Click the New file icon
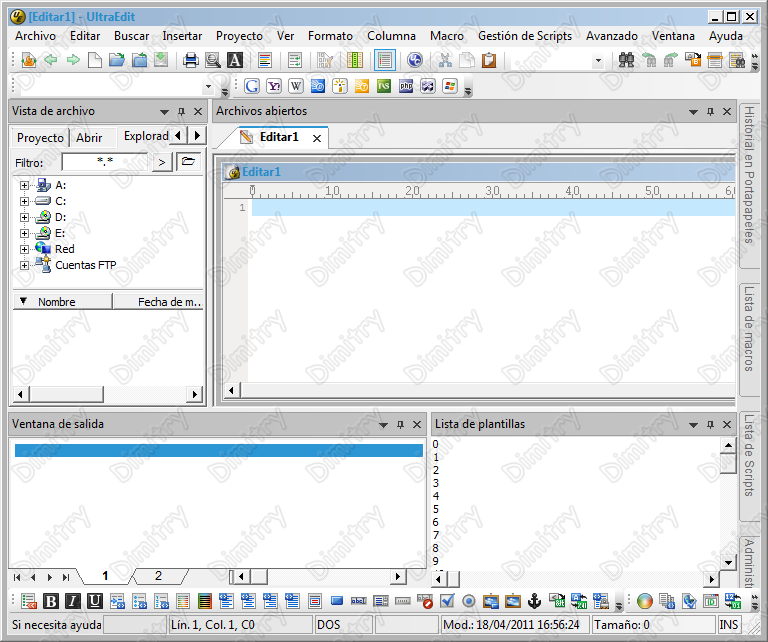 point(95,60)
